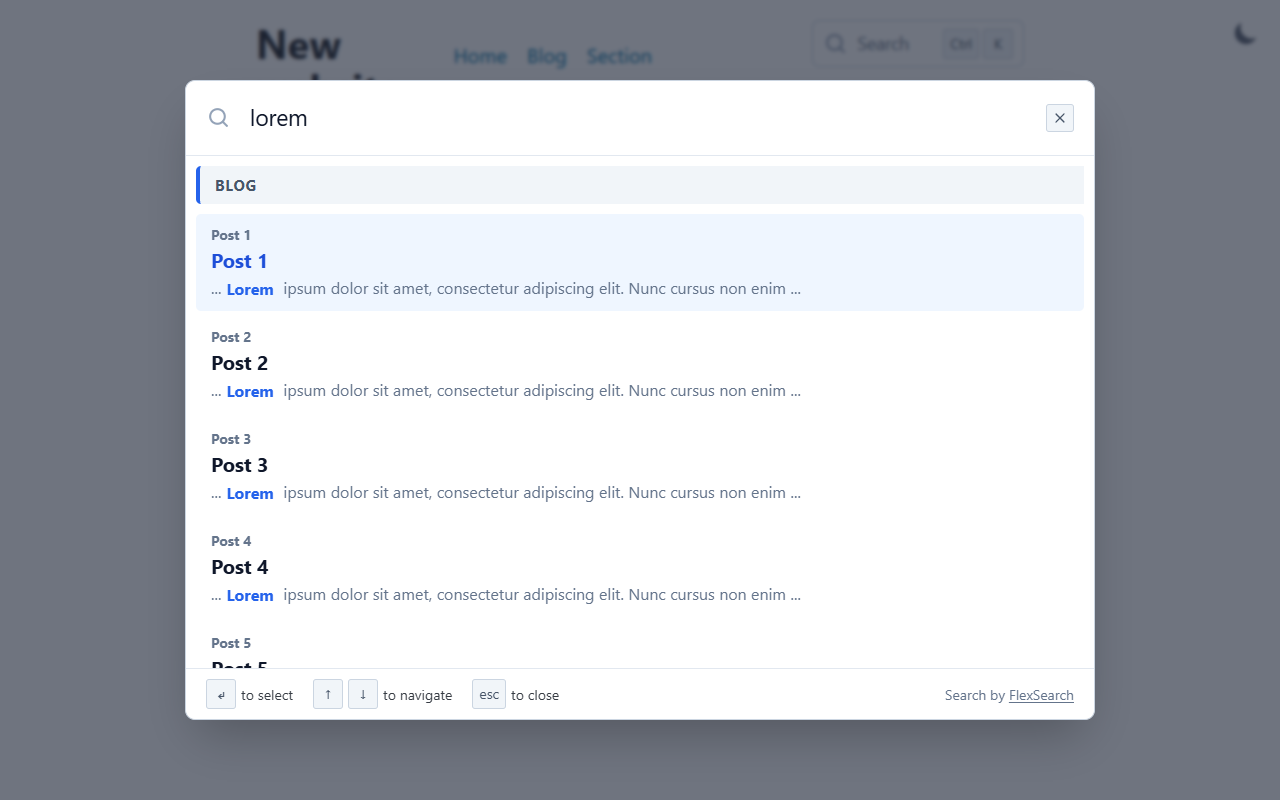This screenshot has height=800, width=1280.
Task: Click the Post 5 breadcrumb label
Action: 231,643
